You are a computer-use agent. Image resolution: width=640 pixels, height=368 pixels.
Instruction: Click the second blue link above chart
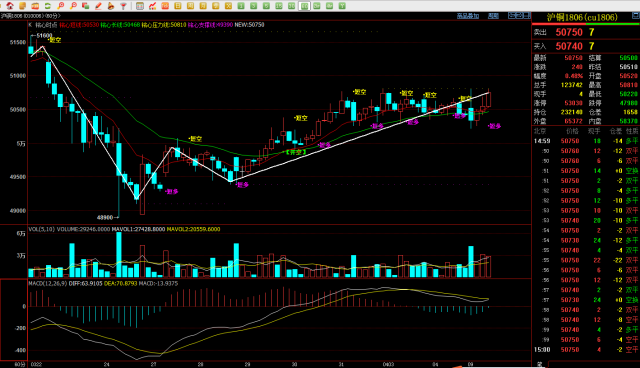(493, 16)
